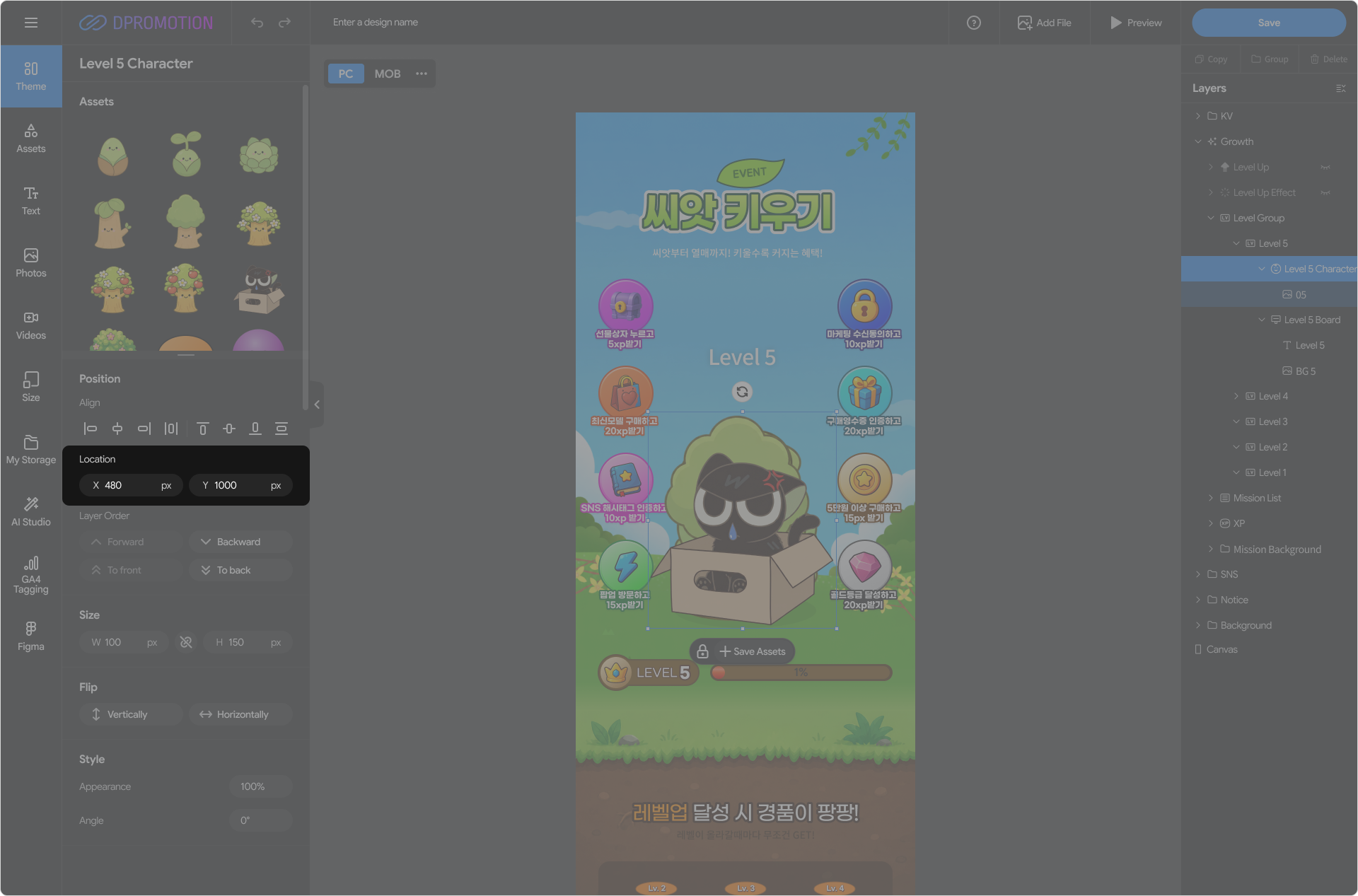Toggle visibility of Level Up layer
Screen dimensions: 1358x896
(1325, 168)
